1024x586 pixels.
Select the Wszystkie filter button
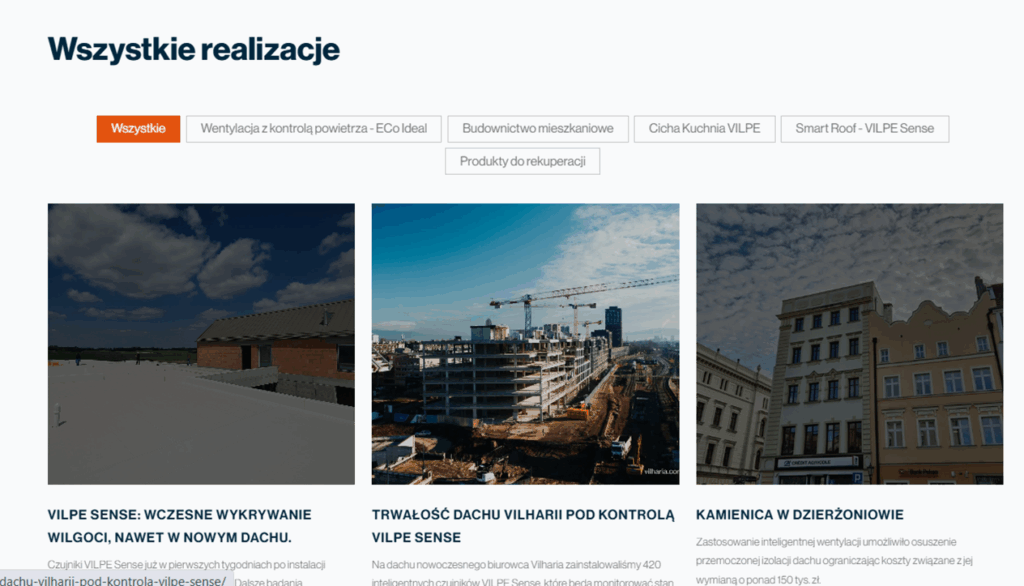[x=138, y=129]
